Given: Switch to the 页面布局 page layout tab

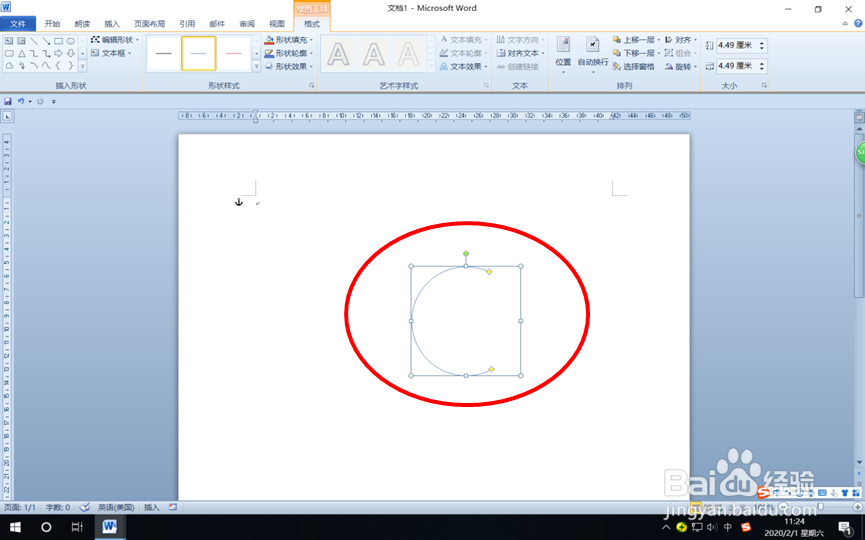Looking at the screenshot, I should click(x=149, y=24).
